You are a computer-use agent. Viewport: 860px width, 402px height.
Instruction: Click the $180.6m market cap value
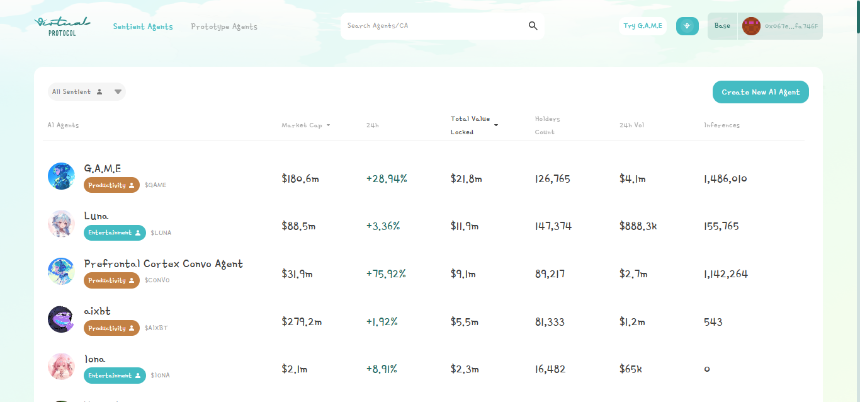point(300,178)
